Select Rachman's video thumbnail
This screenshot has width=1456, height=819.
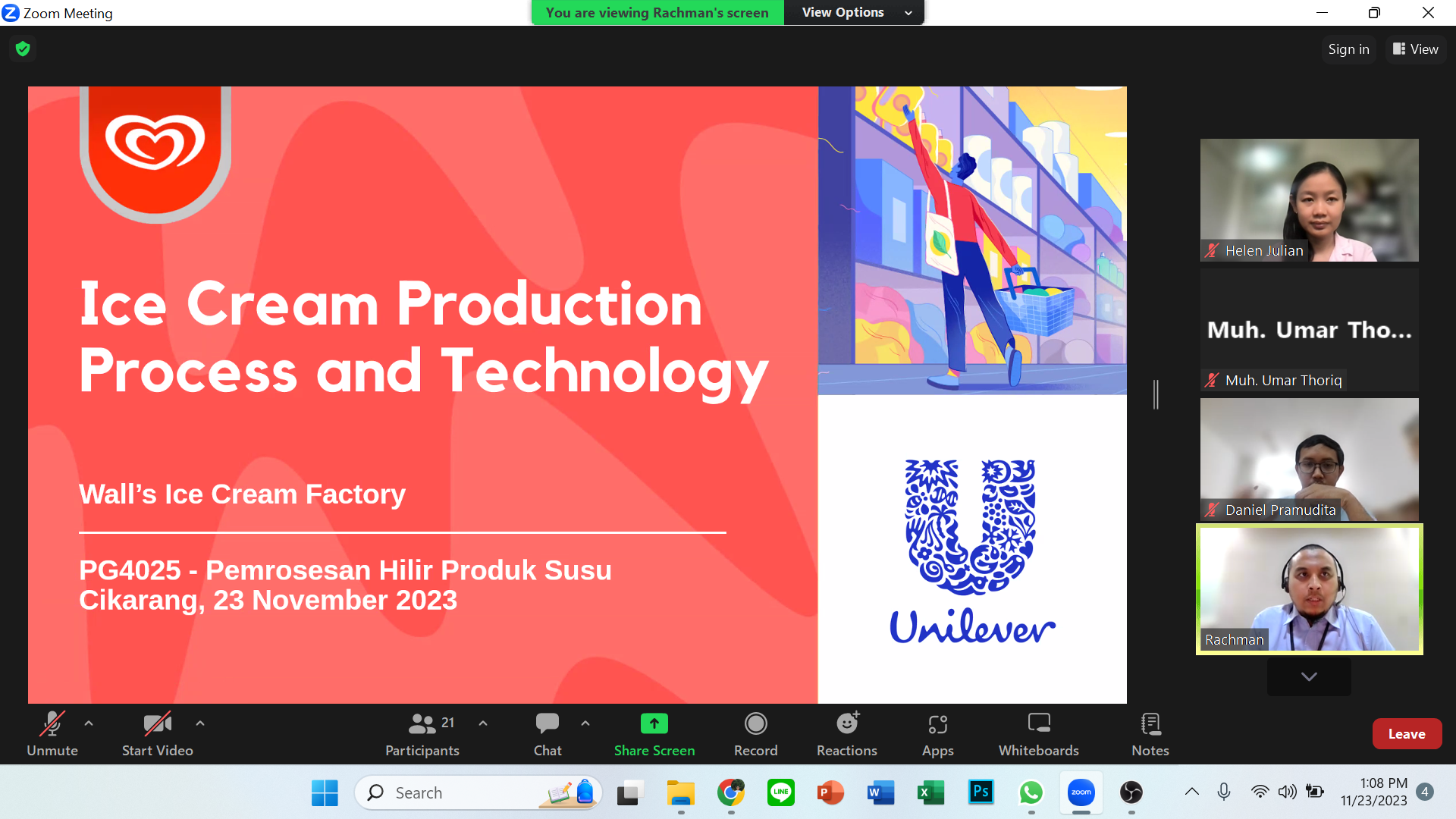coord(1309,589)
